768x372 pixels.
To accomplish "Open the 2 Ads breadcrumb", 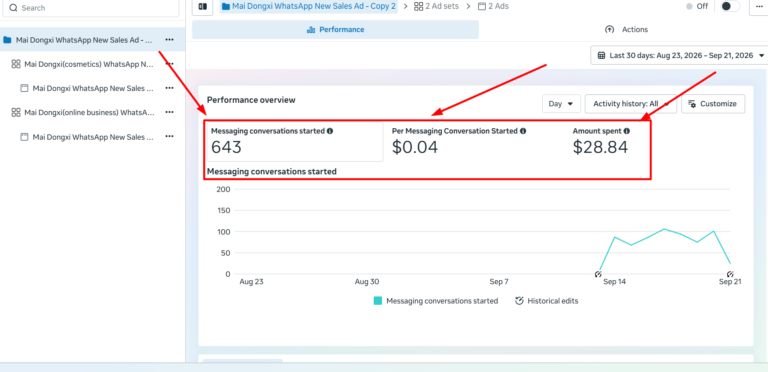I will pos(493,6).
